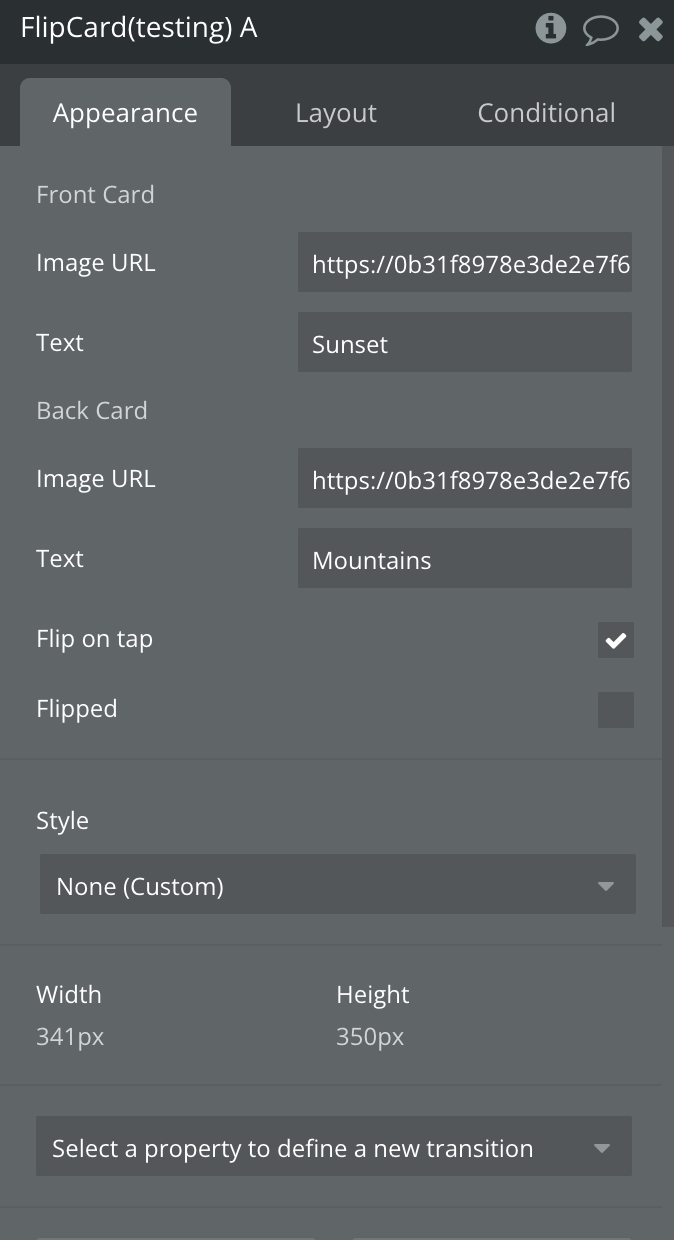Screen dimensions: 674x1240
Task: Uncheck the Flip on tap checkbox
Action: [x=616, y=640]
